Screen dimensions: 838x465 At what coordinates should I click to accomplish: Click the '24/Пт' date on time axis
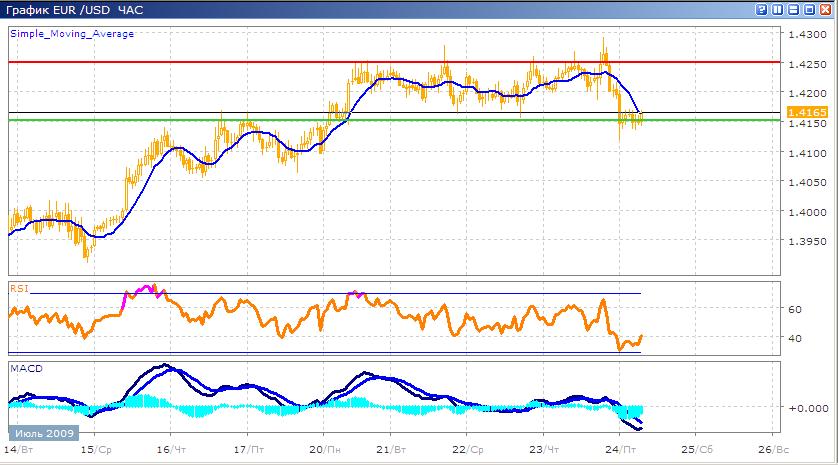tap(620, 450)
